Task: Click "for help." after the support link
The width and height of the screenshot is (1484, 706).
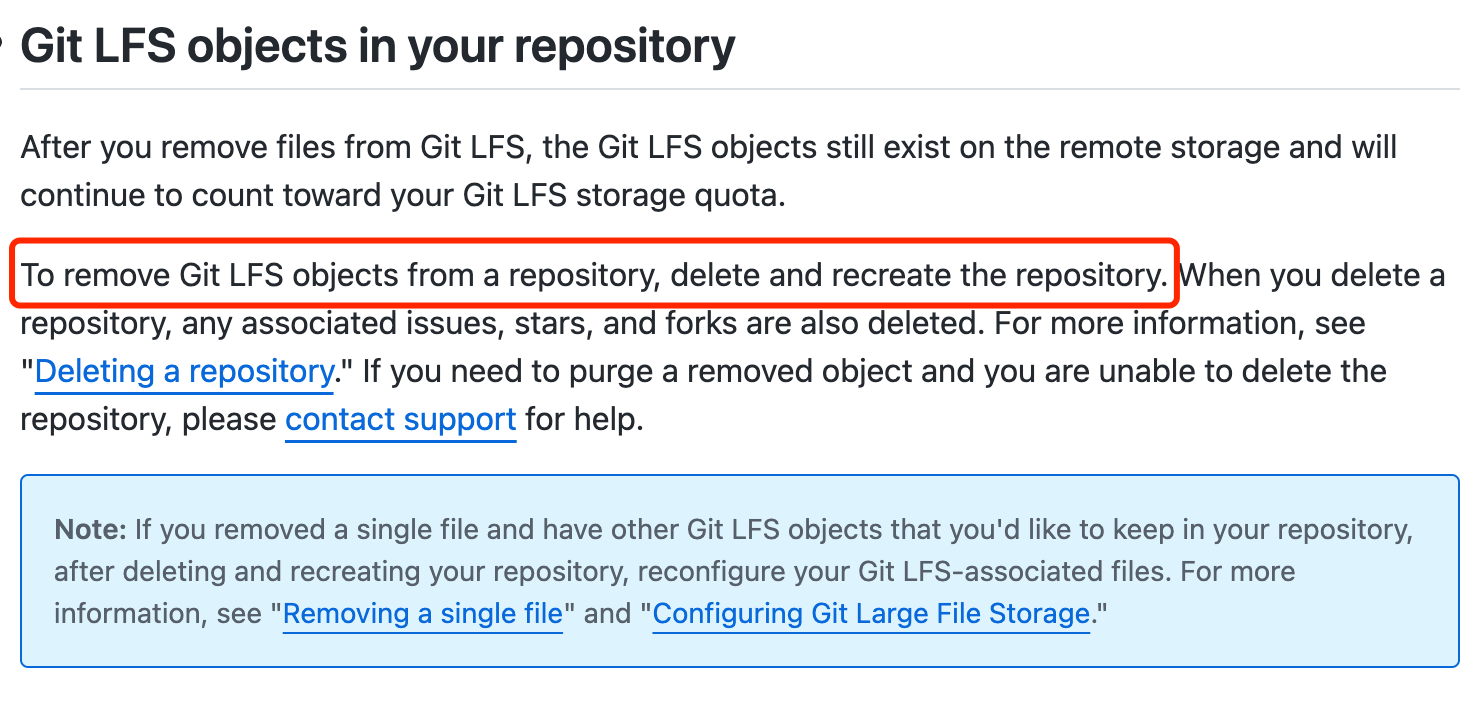Action: coord(585,419)
